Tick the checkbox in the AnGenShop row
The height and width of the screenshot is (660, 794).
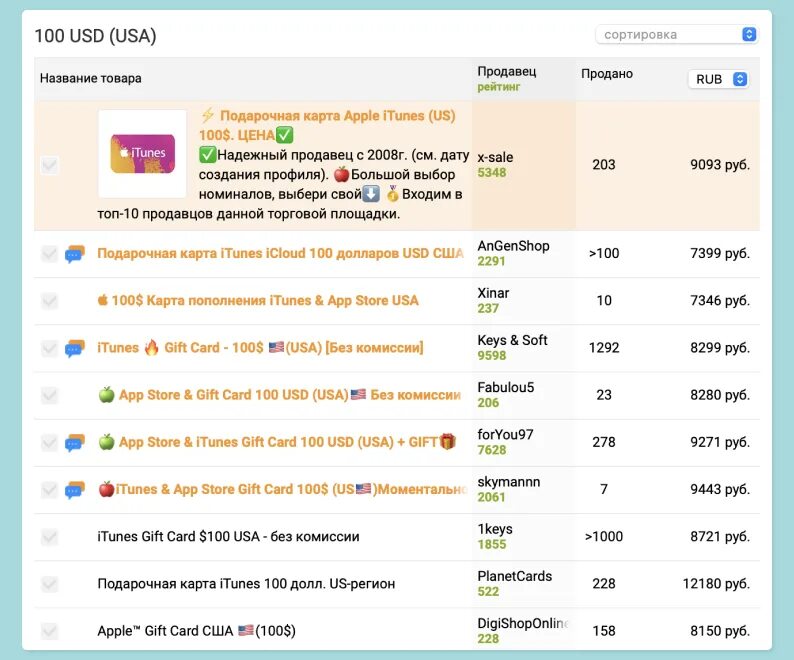(50, 253)
